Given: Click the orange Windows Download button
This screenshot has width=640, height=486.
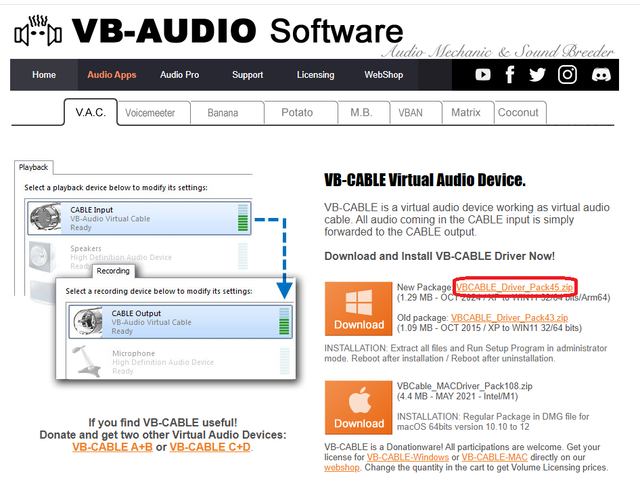Looking at the screenshot, I should pyautogui.click(x=359, y=309).
